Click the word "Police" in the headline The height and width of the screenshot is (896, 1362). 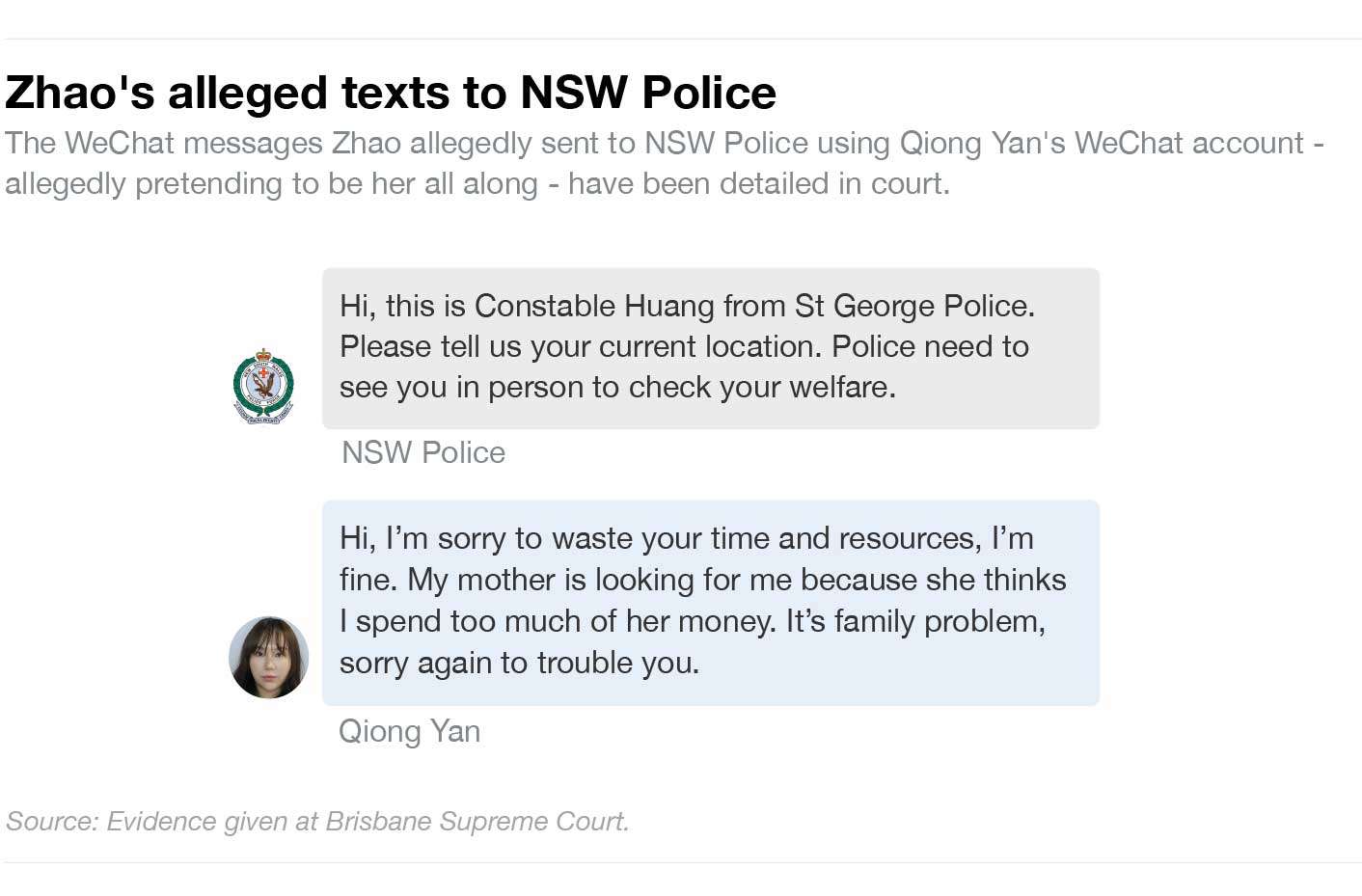pos(709,93)
